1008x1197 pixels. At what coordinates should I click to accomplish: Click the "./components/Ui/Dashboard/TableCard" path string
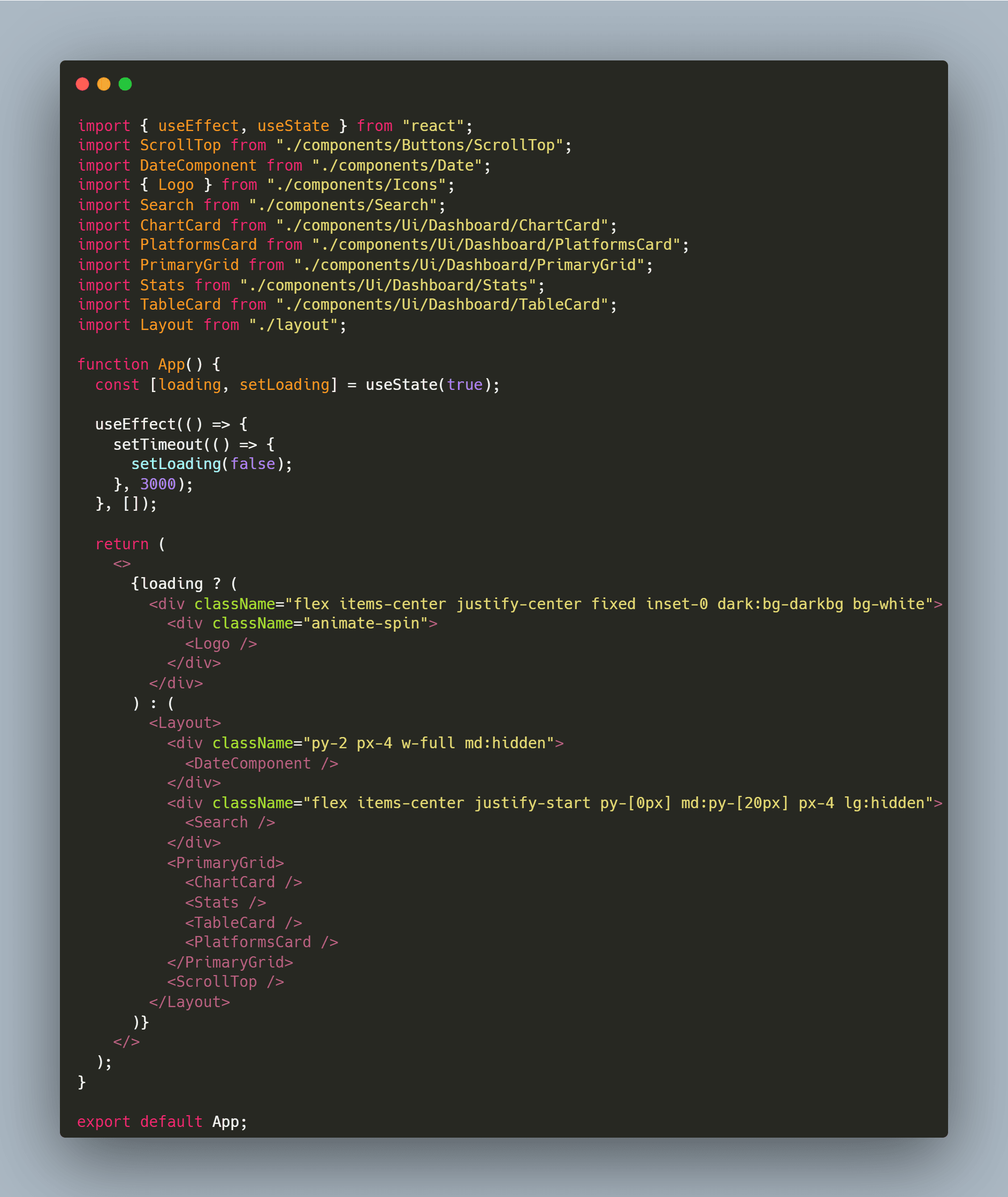(x=442, y=304)
